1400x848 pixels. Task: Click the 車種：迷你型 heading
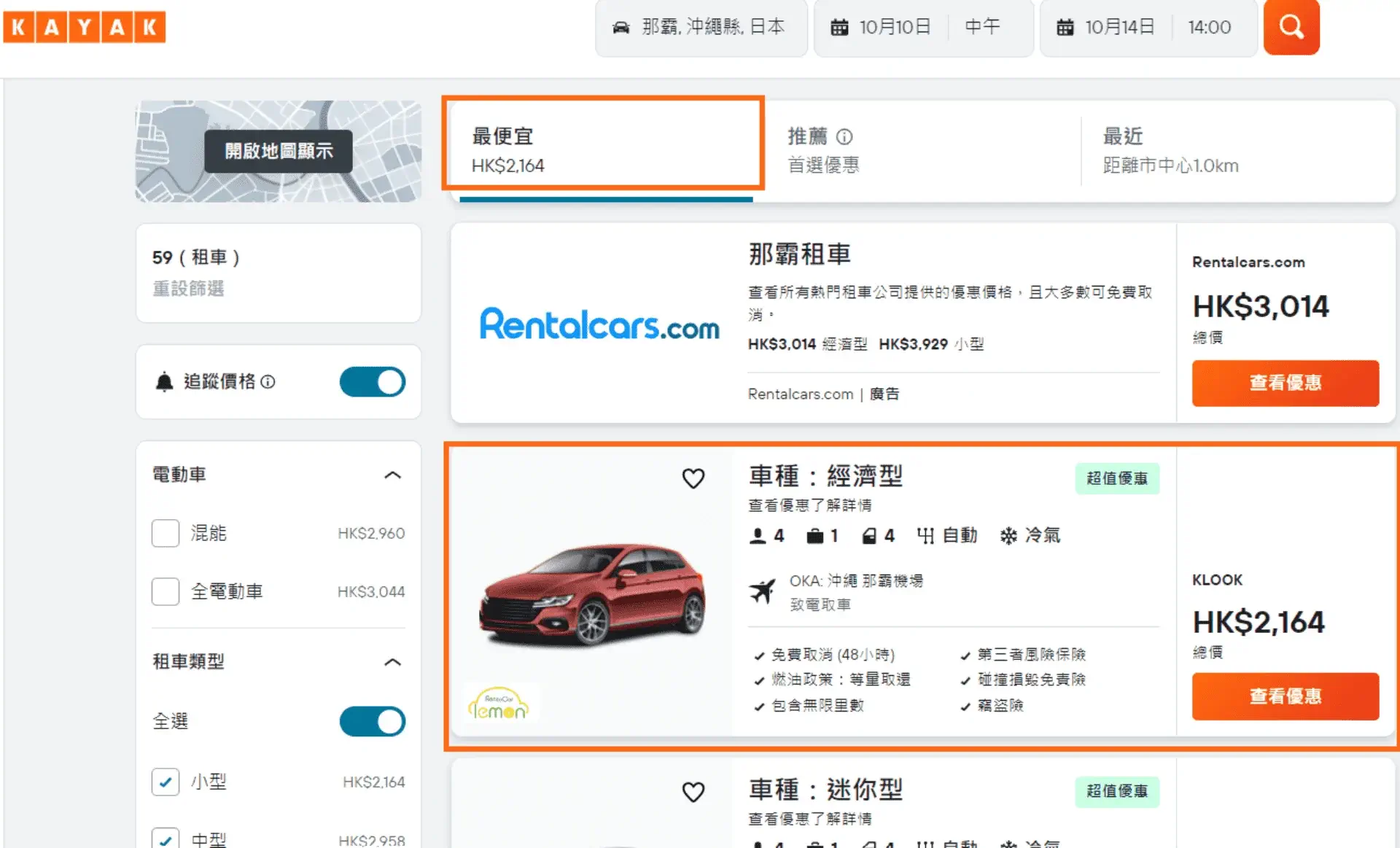tap(826, 790)
